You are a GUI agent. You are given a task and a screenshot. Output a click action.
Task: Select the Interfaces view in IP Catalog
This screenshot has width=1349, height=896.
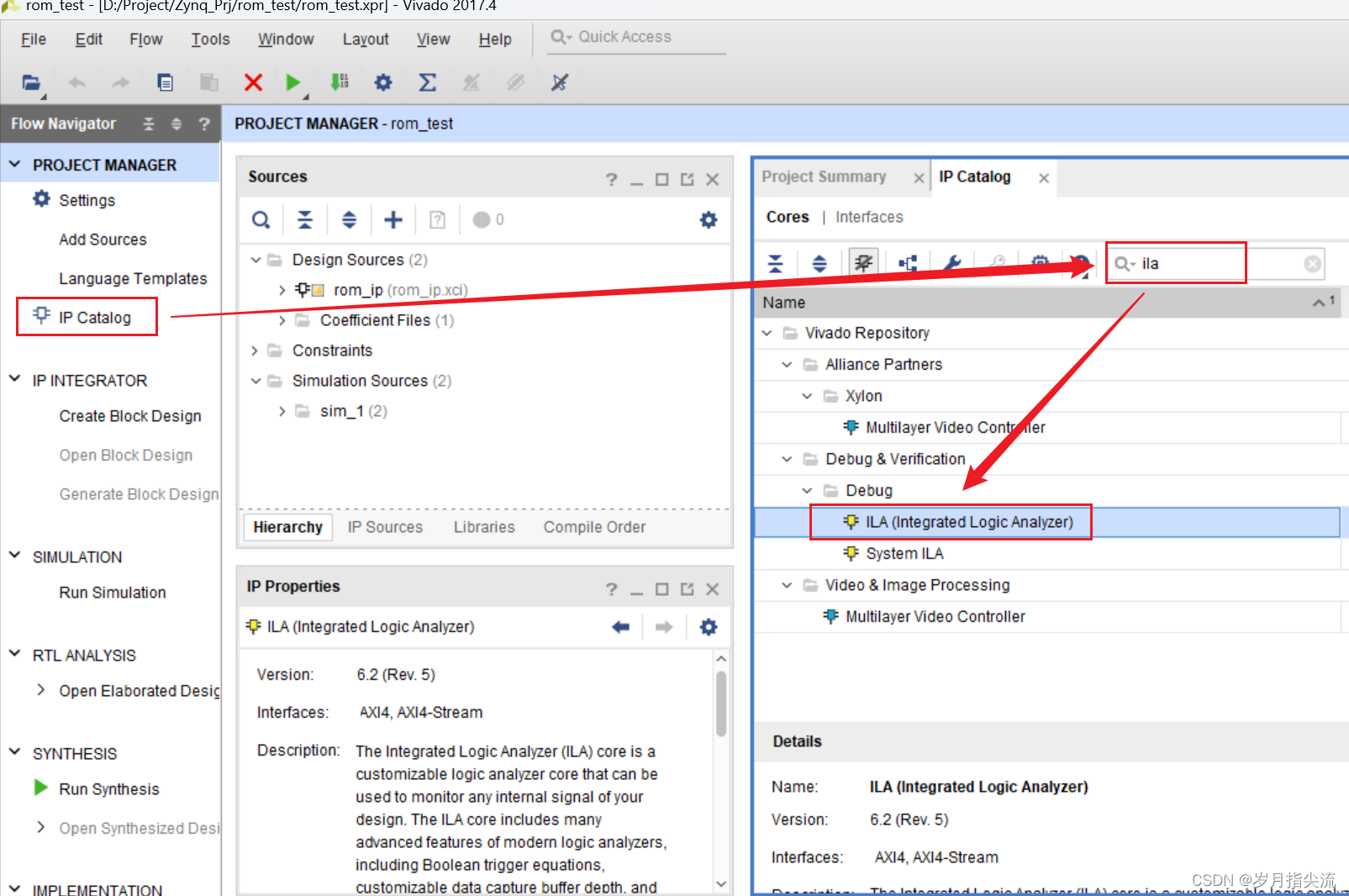(869, 217)
